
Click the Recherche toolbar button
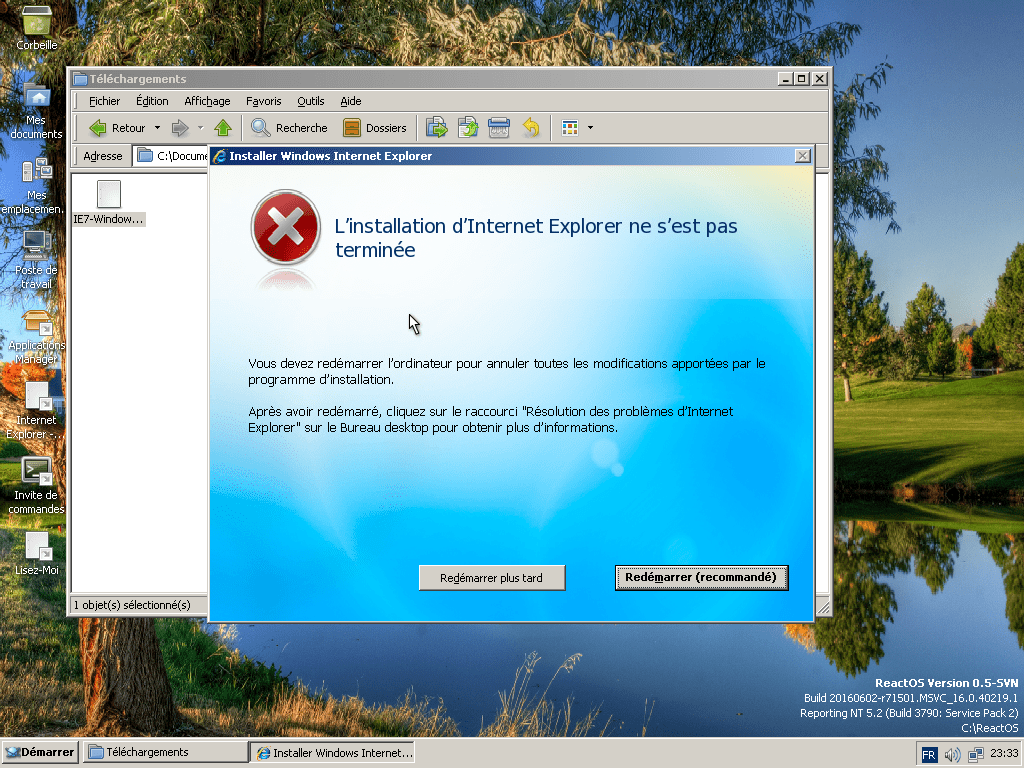click(289, 128)
